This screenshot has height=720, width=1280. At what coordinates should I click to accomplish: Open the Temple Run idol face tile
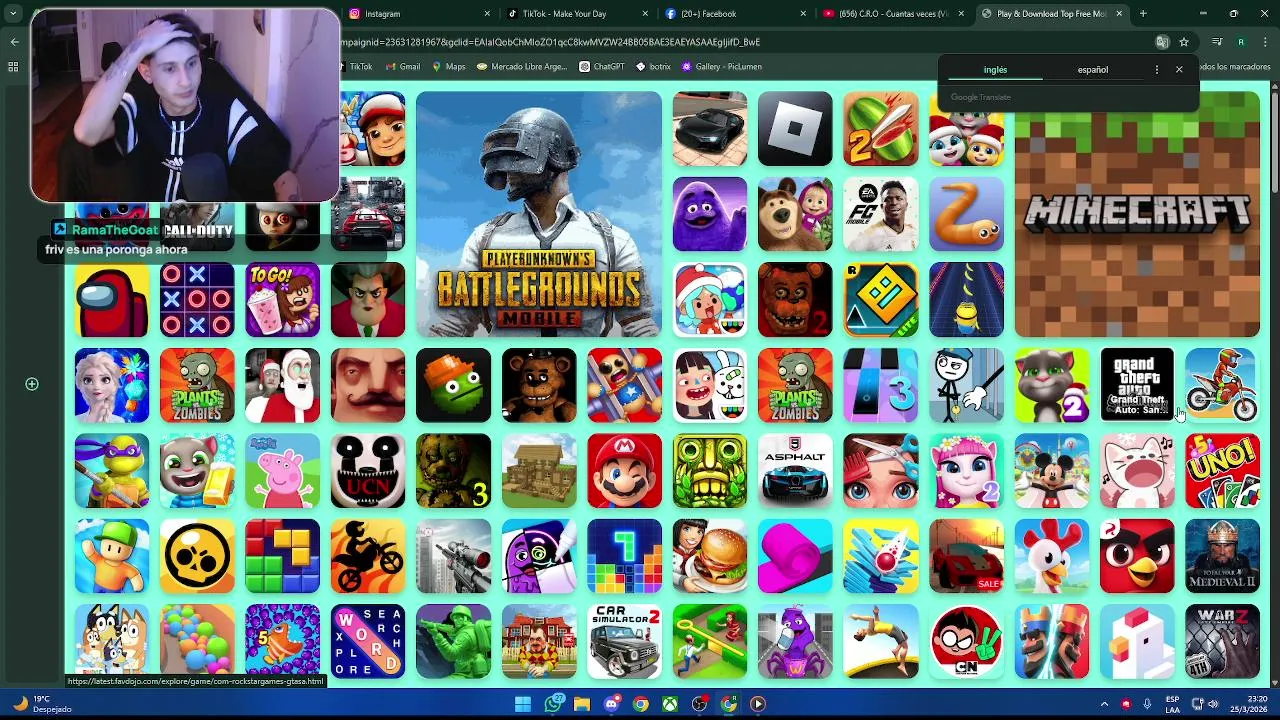coord(709,471)
